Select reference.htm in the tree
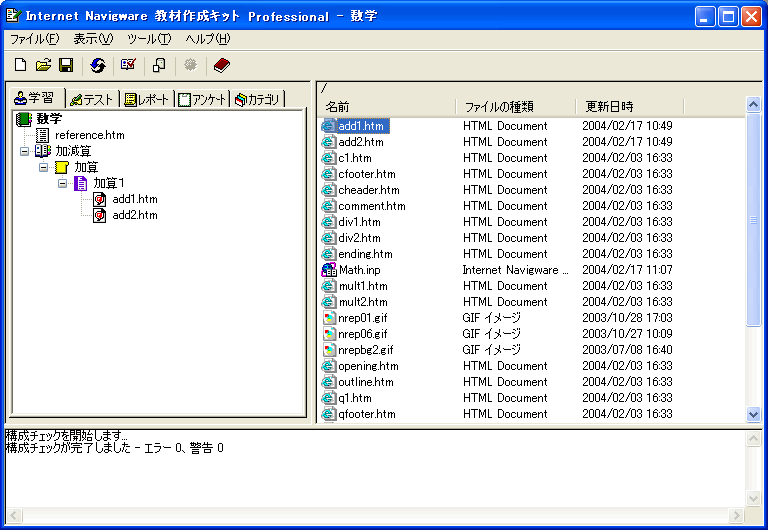This screenshot has height=530, width=768. tap(90, 135)
